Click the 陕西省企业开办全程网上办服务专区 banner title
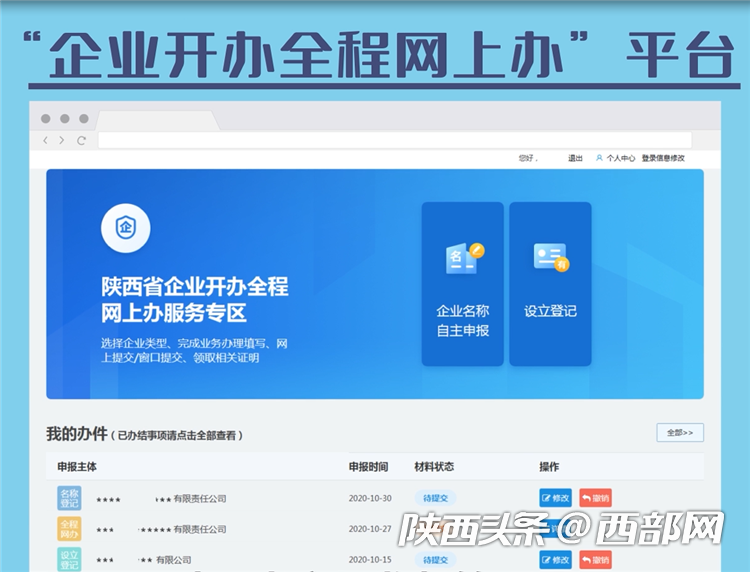 click(195, 299)
